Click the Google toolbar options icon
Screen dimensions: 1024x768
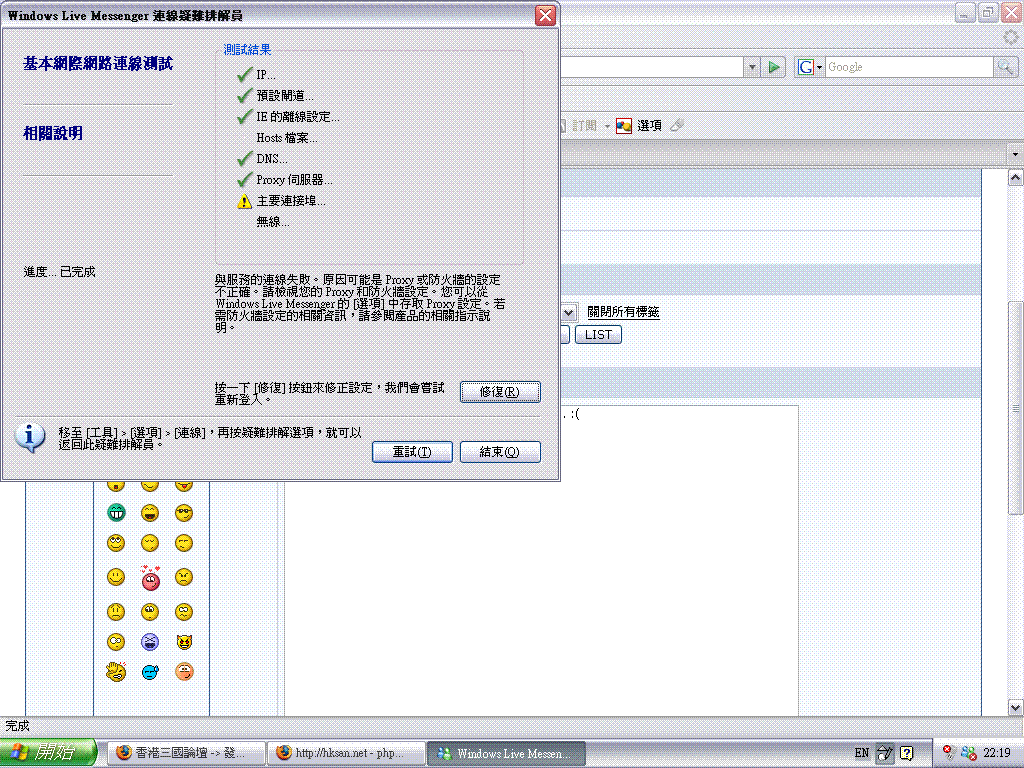click(x=624, y=125)
